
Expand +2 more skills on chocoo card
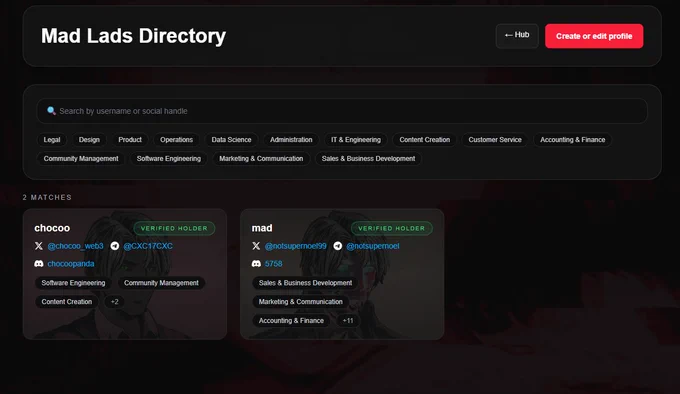[x=114, y=302]
